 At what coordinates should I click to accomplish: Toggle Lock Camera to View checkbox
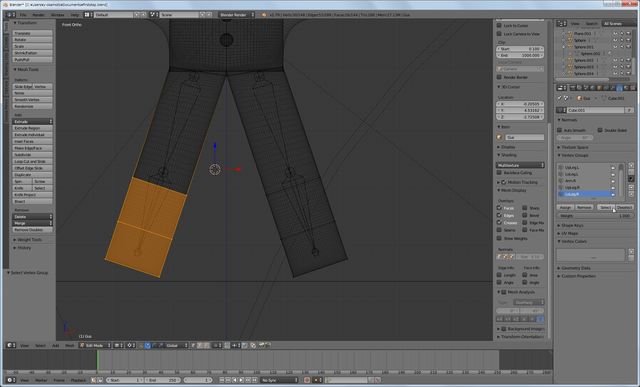[x=499, y=33]
